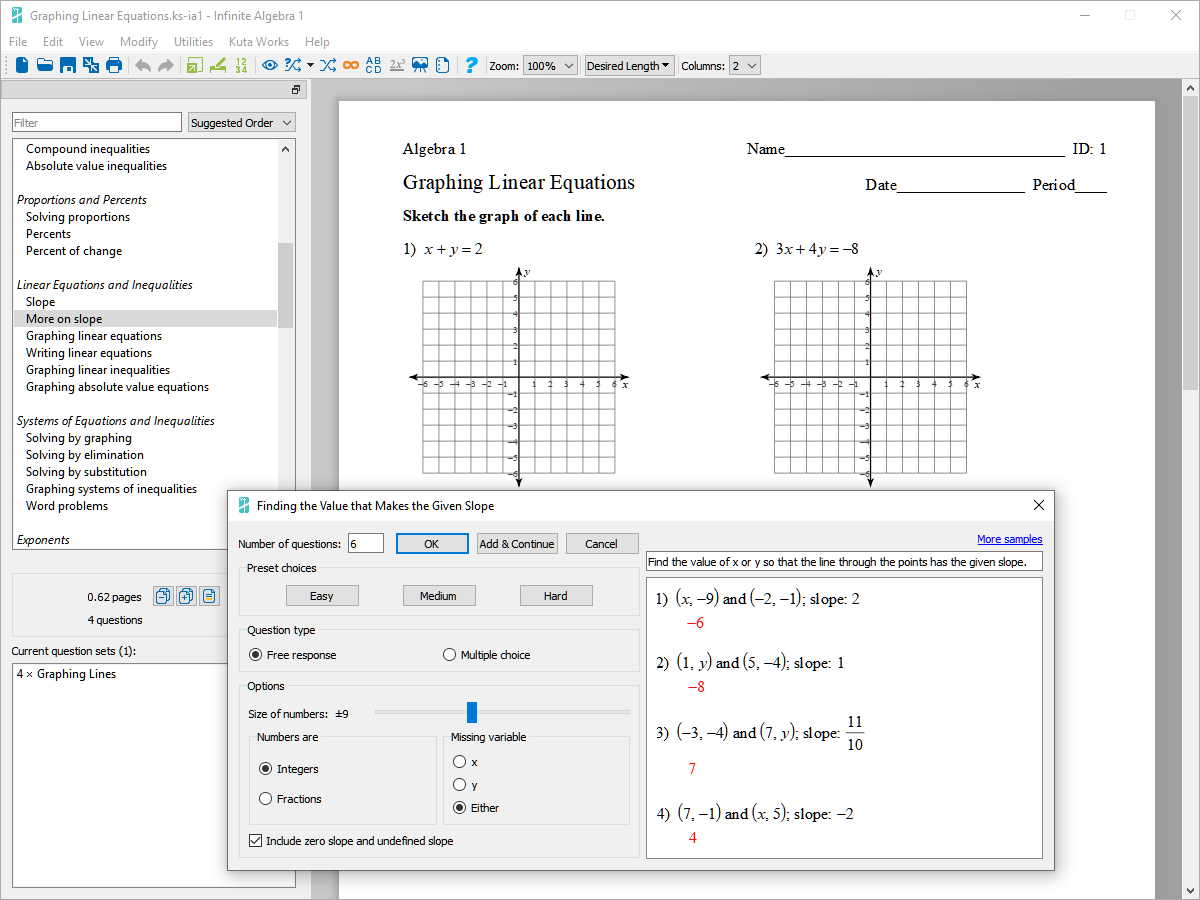Open the Desired Length dropdown
1200x900 pixels.
[629, 65]
